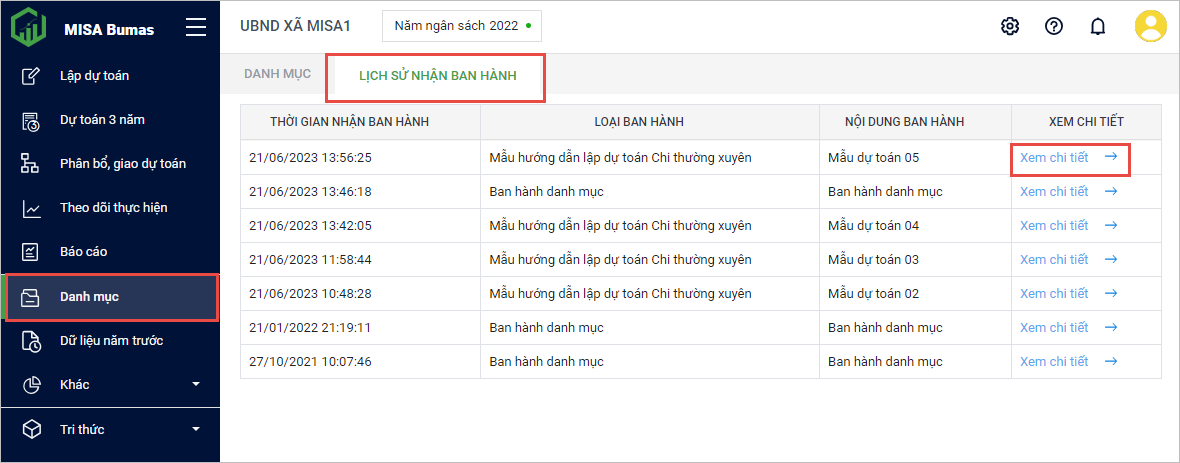
Task: Click the Phân bổ, giao dự toán icon
Action: (x=31, y=163)
